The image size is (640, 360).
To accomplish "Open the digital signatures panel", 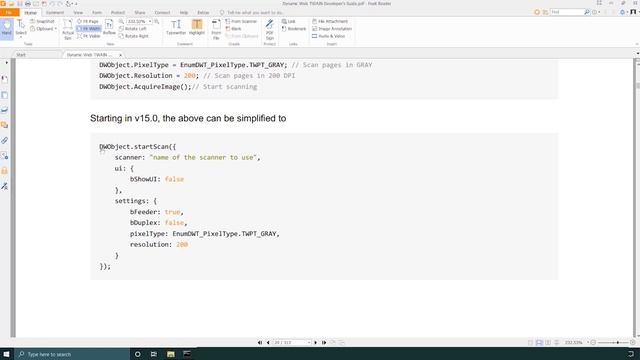I will click(4, 186).
